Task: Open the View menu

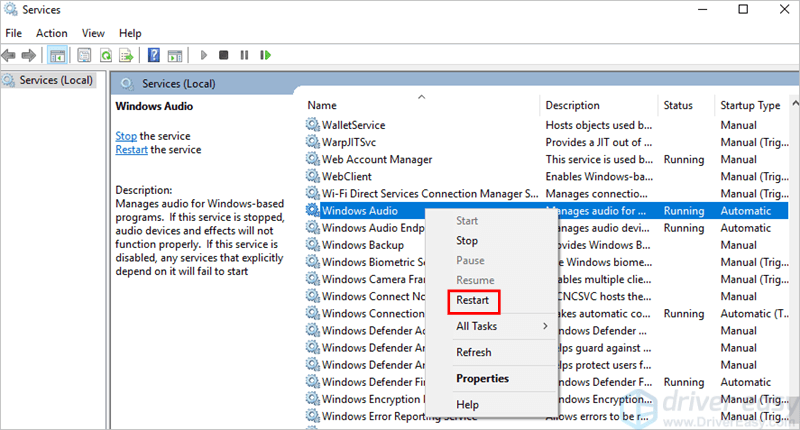Action: point(93,33)
